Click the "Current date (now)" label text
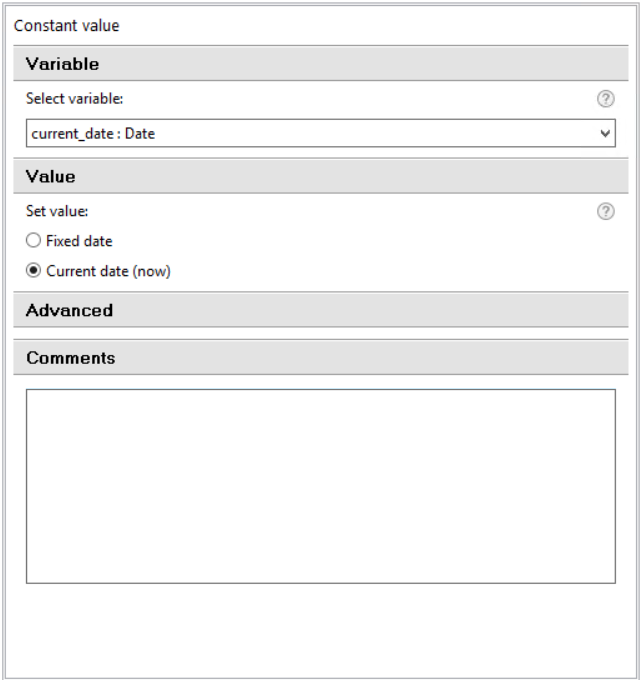Image resolution: width=641 pixels, height=680 pixels. pyautogui.click(x=108, y=271)
